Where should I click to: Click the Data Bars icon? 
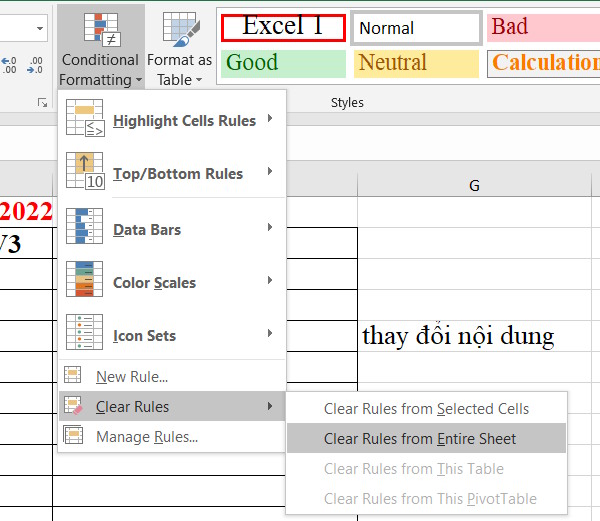[x=85, y=226]
